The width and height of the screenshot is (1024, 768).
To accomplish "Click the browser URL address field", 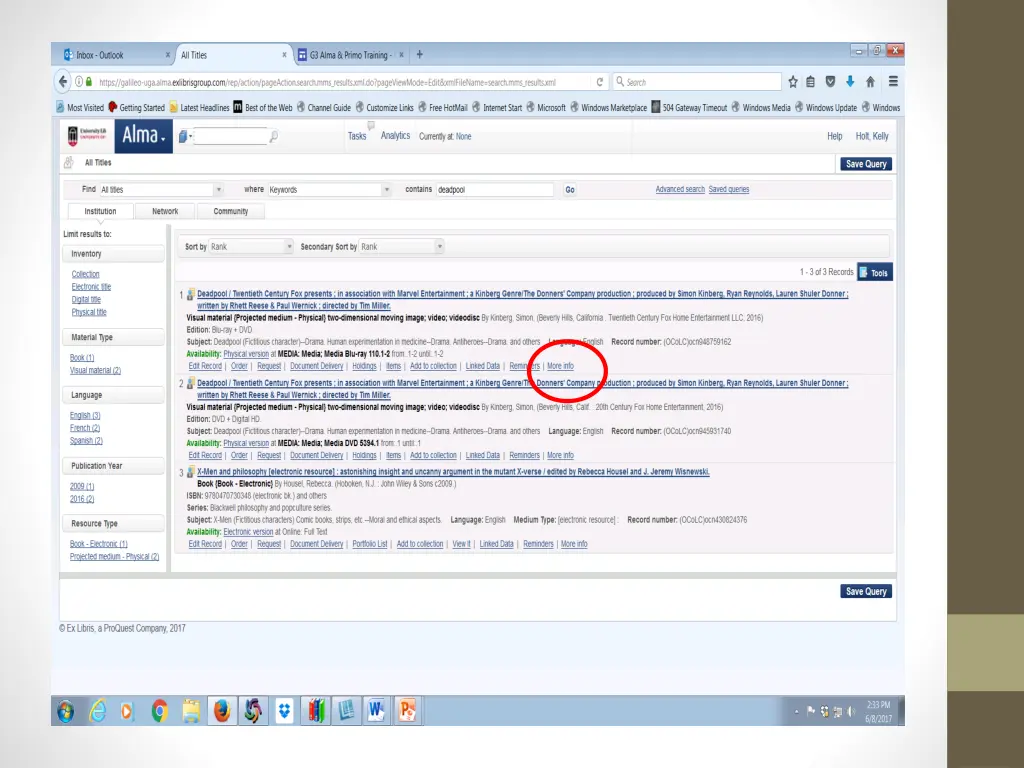I will 340,82.
